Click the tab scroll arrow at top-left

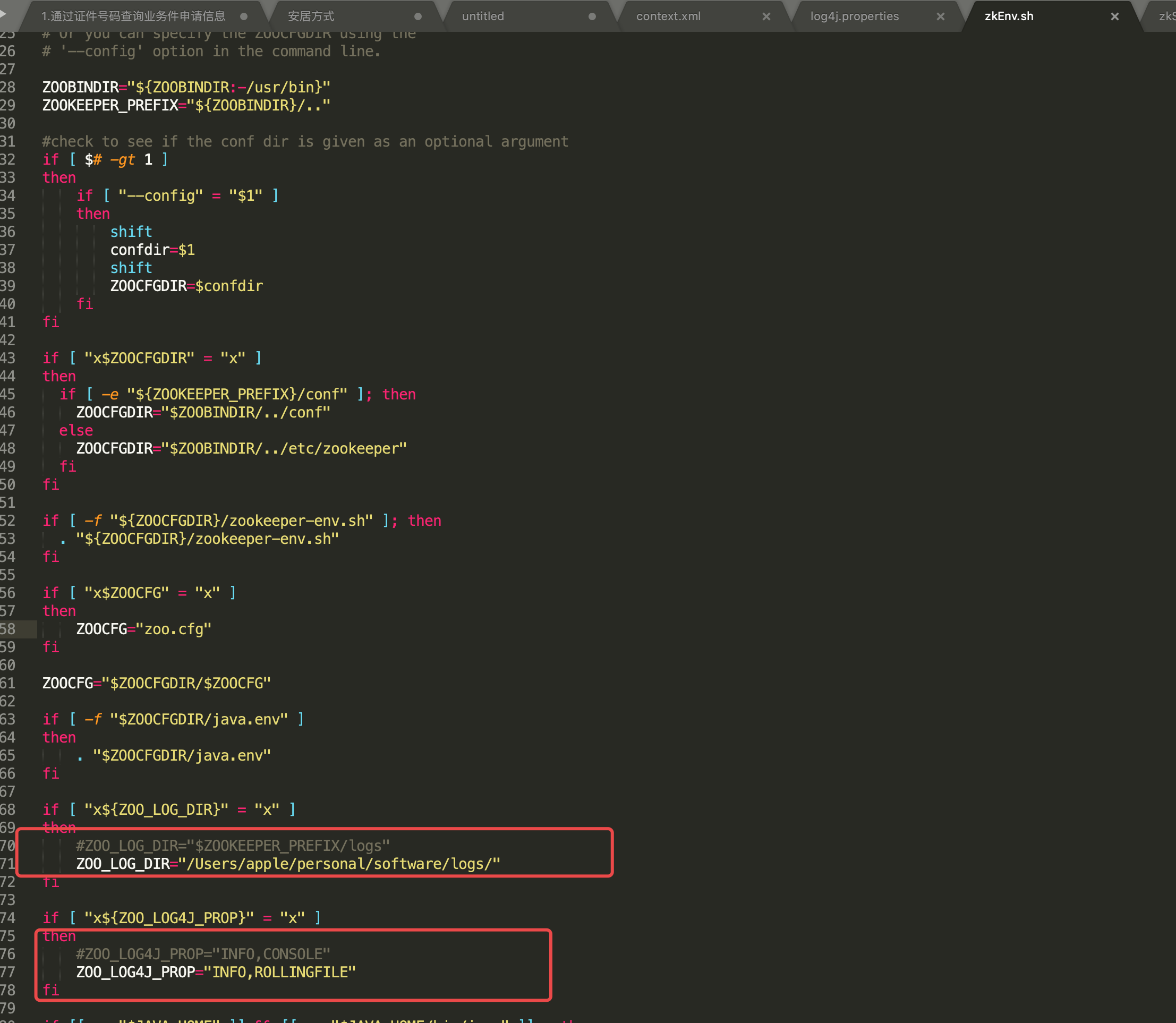[x=3, y=13]
